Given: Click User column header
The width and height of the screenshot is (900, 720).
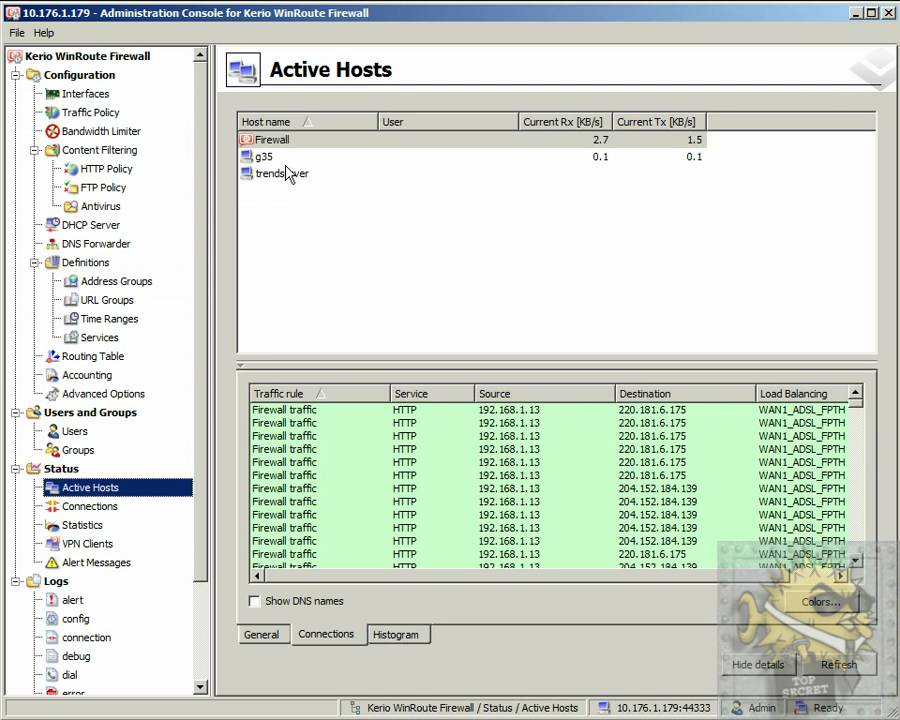Looking at the screenshot, I should pos(448,122).
